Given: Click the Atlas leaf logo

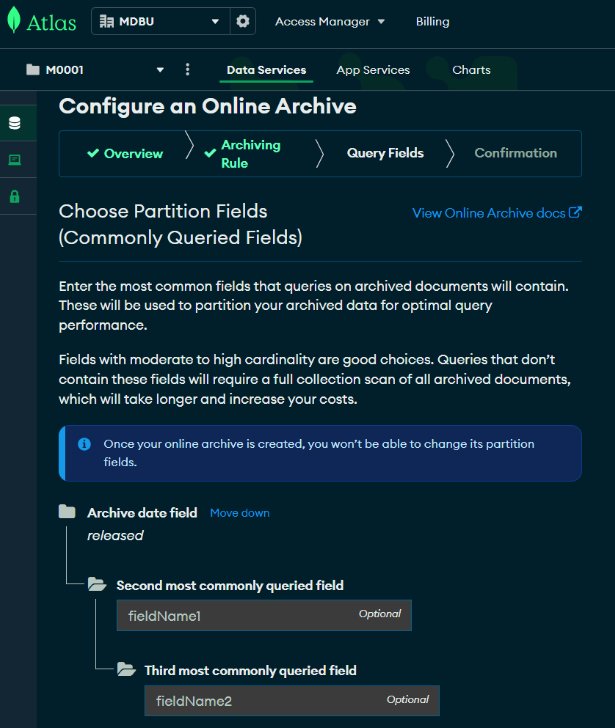Looking at the screenshot, I should pyautogui.click(x=14, y=20).
